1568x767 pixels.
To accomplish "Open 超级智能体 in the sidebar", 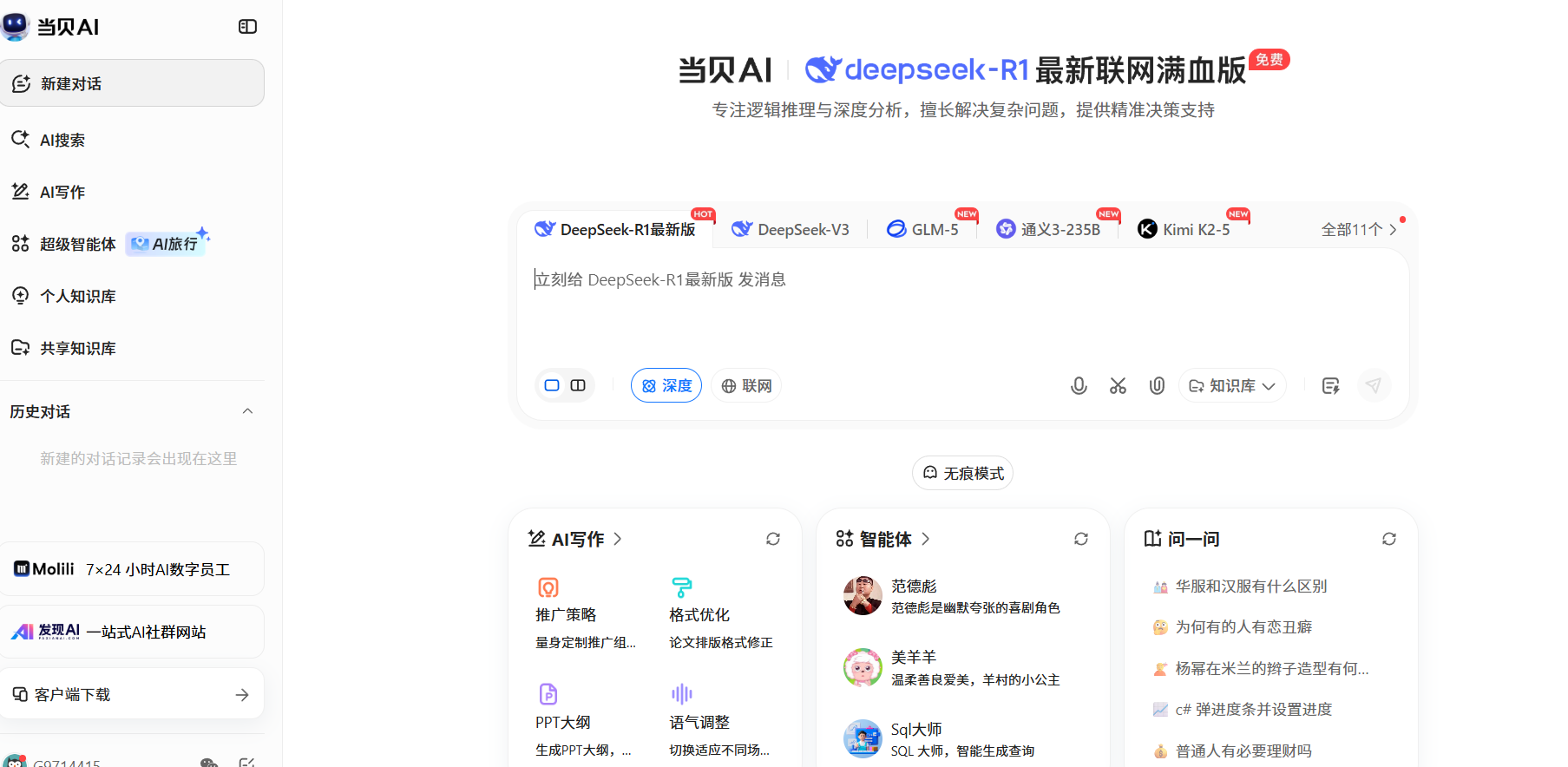I will 63,244.
